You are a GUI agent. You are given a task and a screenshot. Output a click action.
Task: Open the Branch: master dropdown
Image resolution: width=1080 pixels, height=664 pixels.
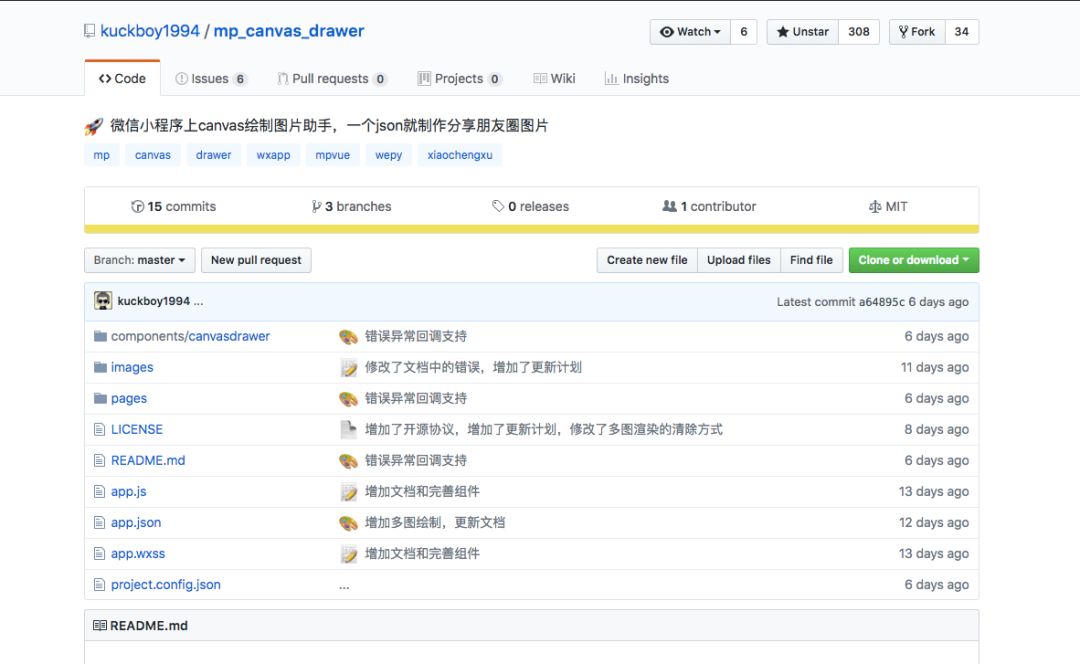(140, 260)
